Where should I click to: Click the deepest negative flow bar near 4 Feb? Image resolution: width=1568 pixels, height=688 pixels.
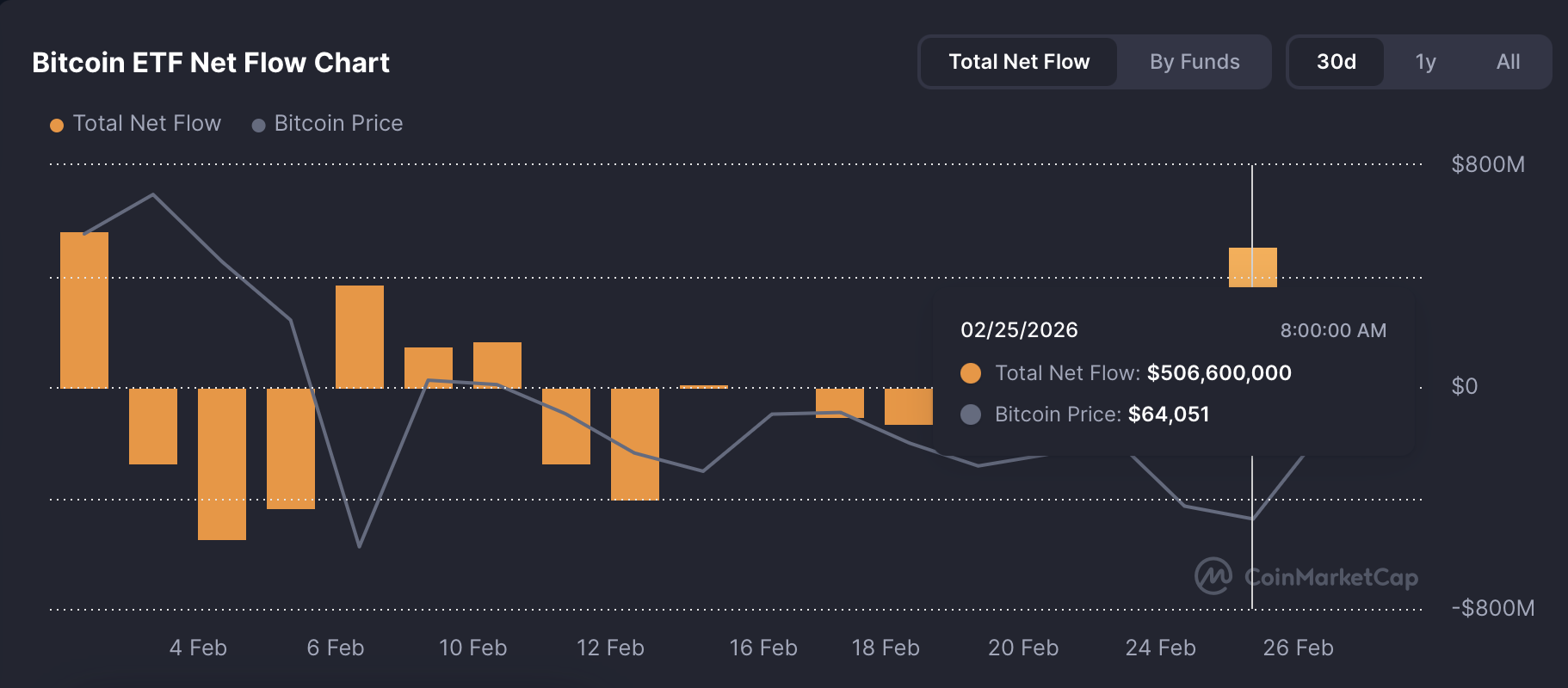click(x=222, y=464)
